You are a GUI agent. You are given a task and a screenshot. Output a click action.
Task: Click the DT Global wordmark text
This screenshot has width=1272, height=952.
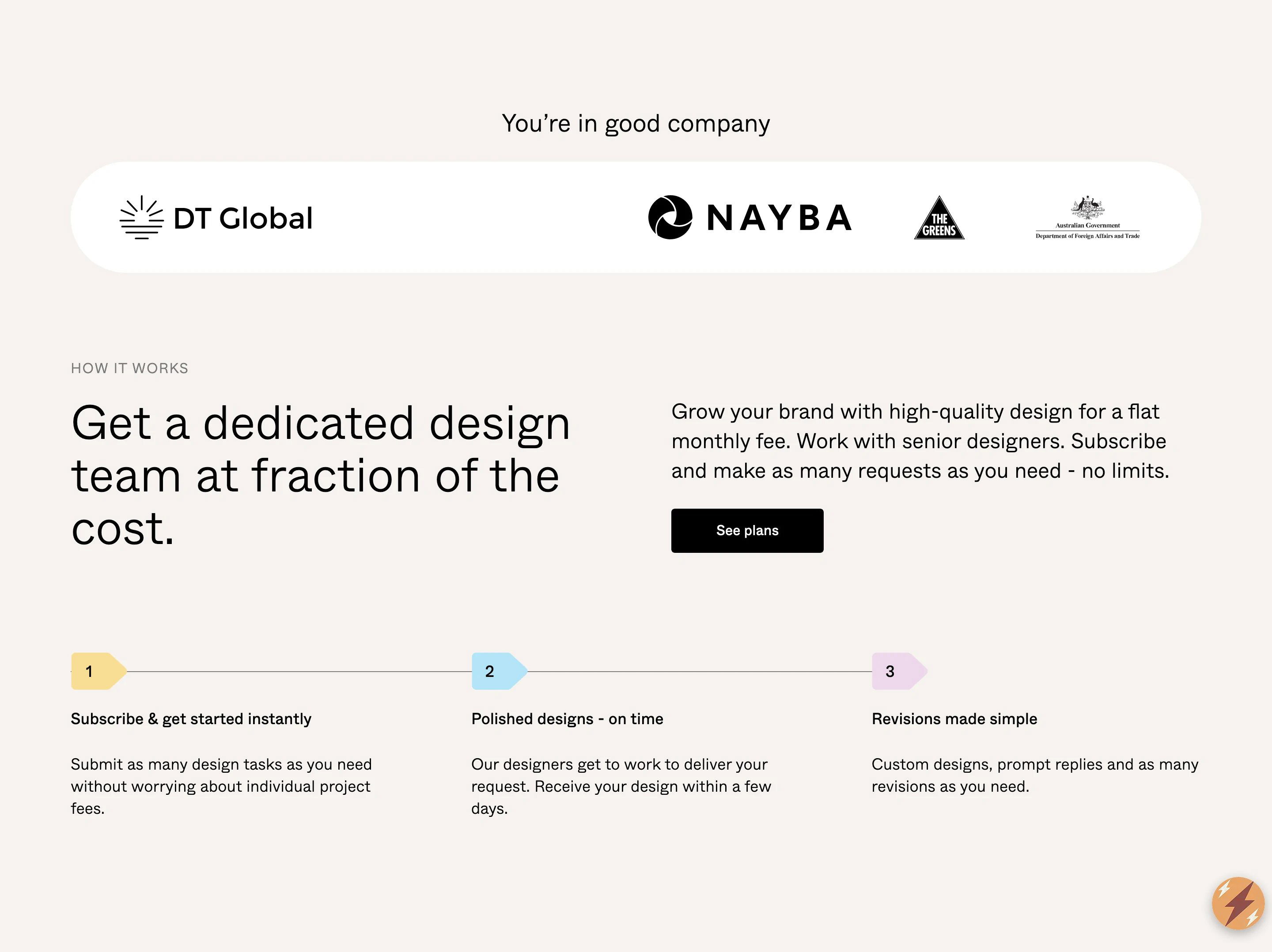tap(242, 219)
